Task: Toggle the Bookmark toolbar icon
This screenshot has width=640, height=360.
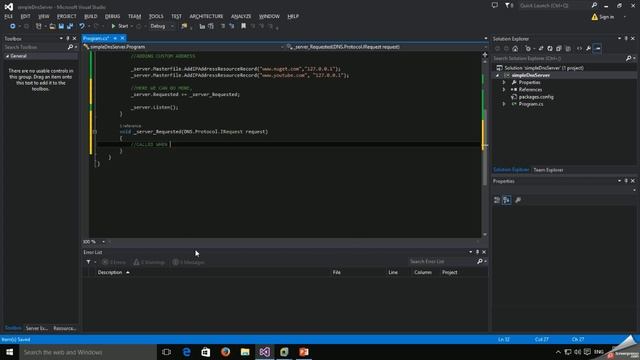Action: pos(243,26)
